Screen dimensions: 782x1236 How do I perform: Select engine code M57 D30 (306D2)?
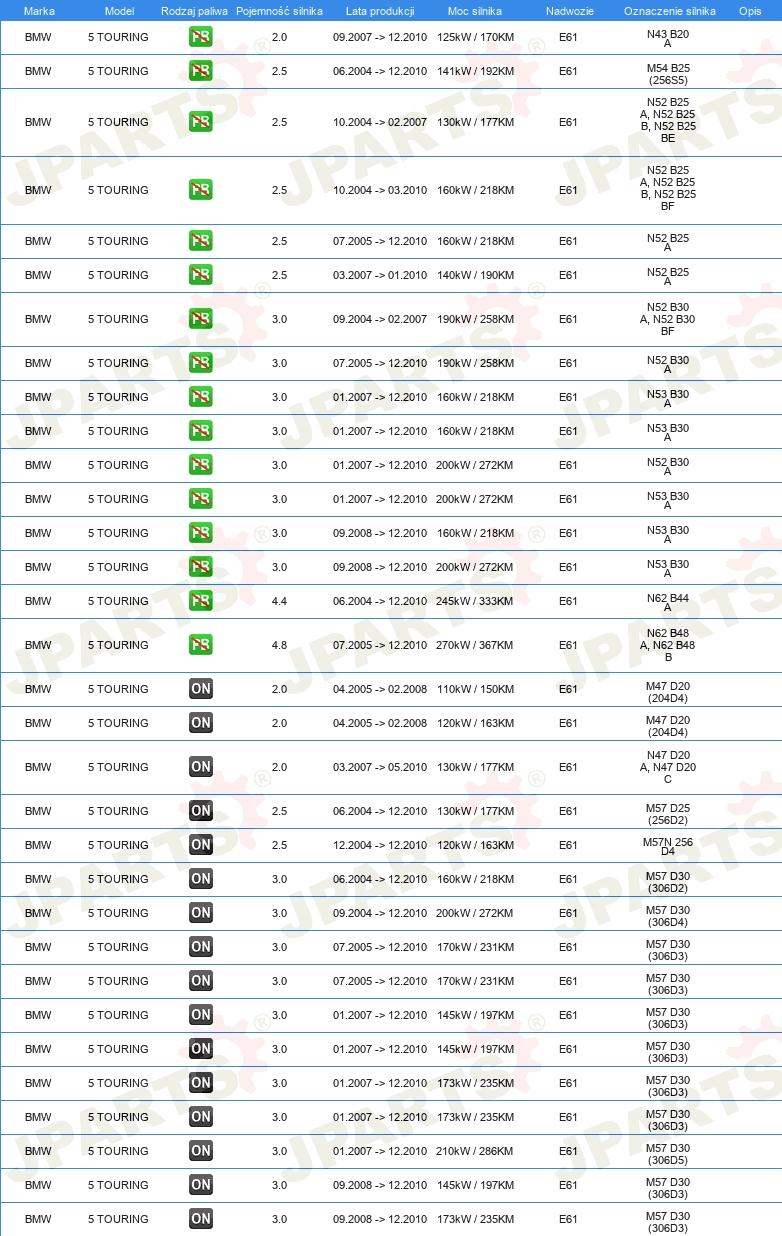tap(668, 880)
